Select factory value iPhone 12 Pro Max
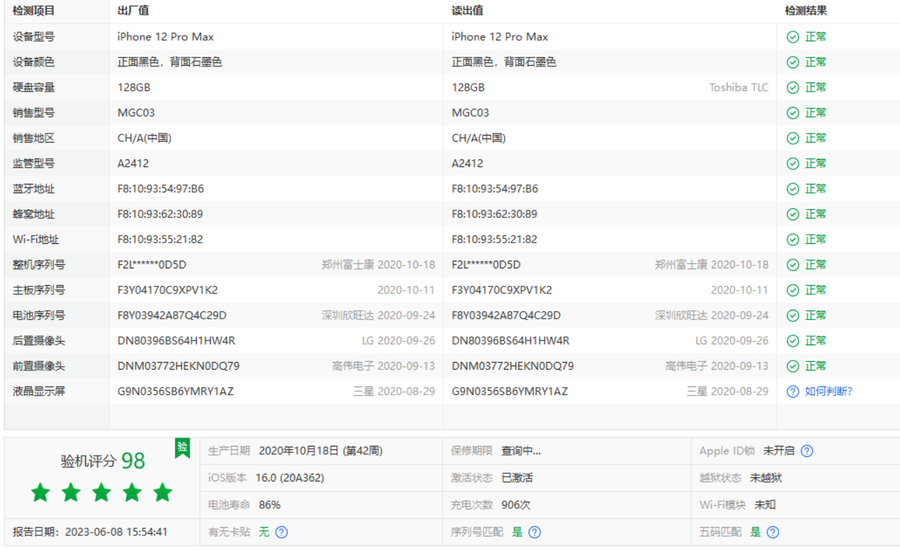 [165, 37]
